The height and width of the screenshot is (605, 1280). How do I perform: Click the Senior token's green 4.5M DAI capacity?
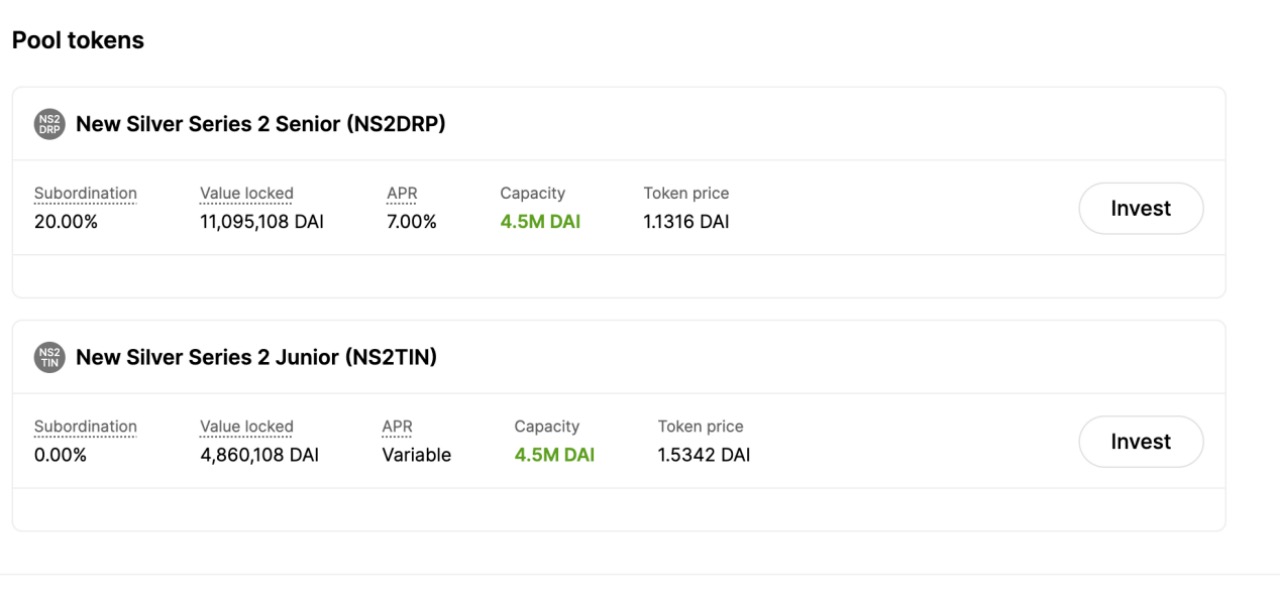pyautogui.click(x=540, y=222)
